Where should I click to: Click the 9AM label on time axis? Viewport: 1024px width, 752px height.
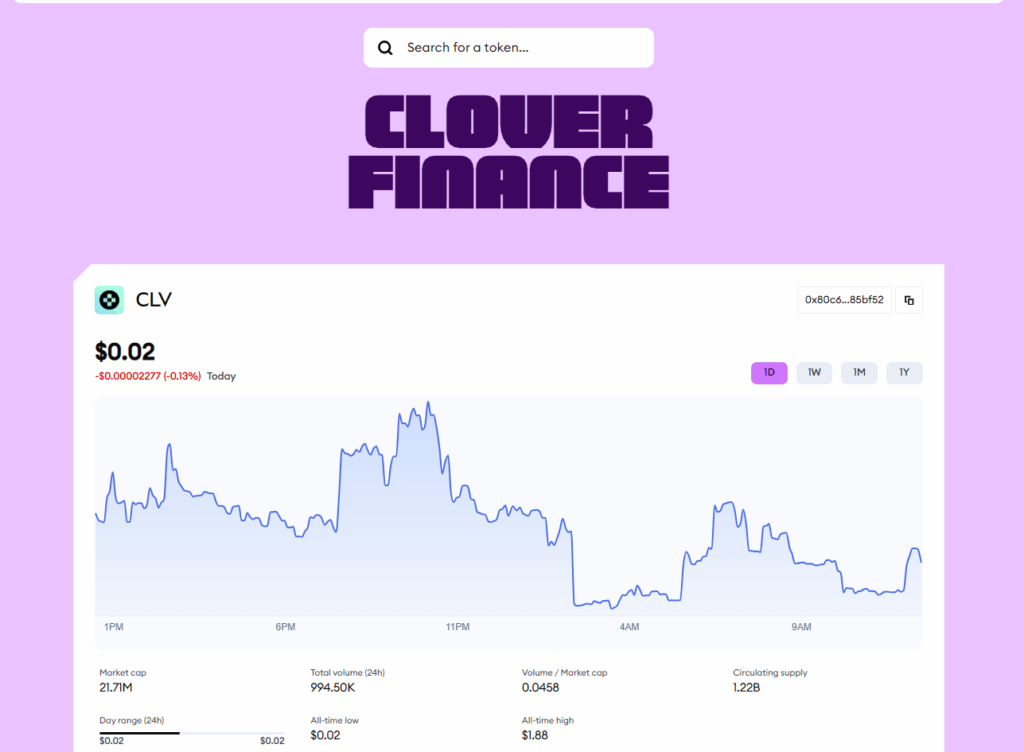pos(801,627)
